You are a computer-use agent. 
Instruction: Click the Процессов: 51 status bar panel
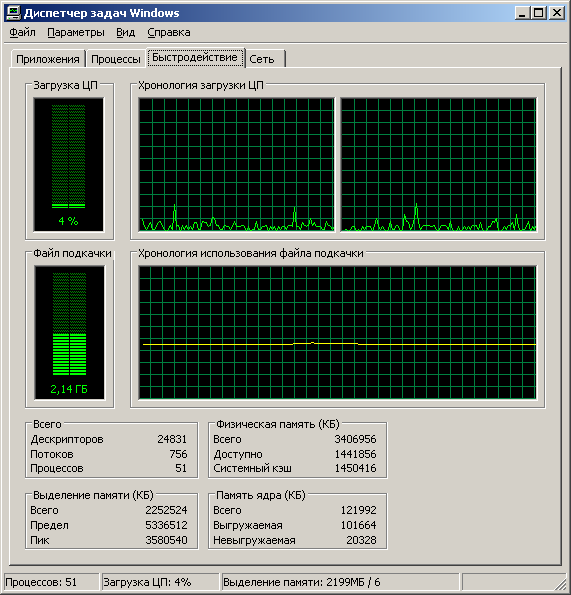click(x=51, y=582)
